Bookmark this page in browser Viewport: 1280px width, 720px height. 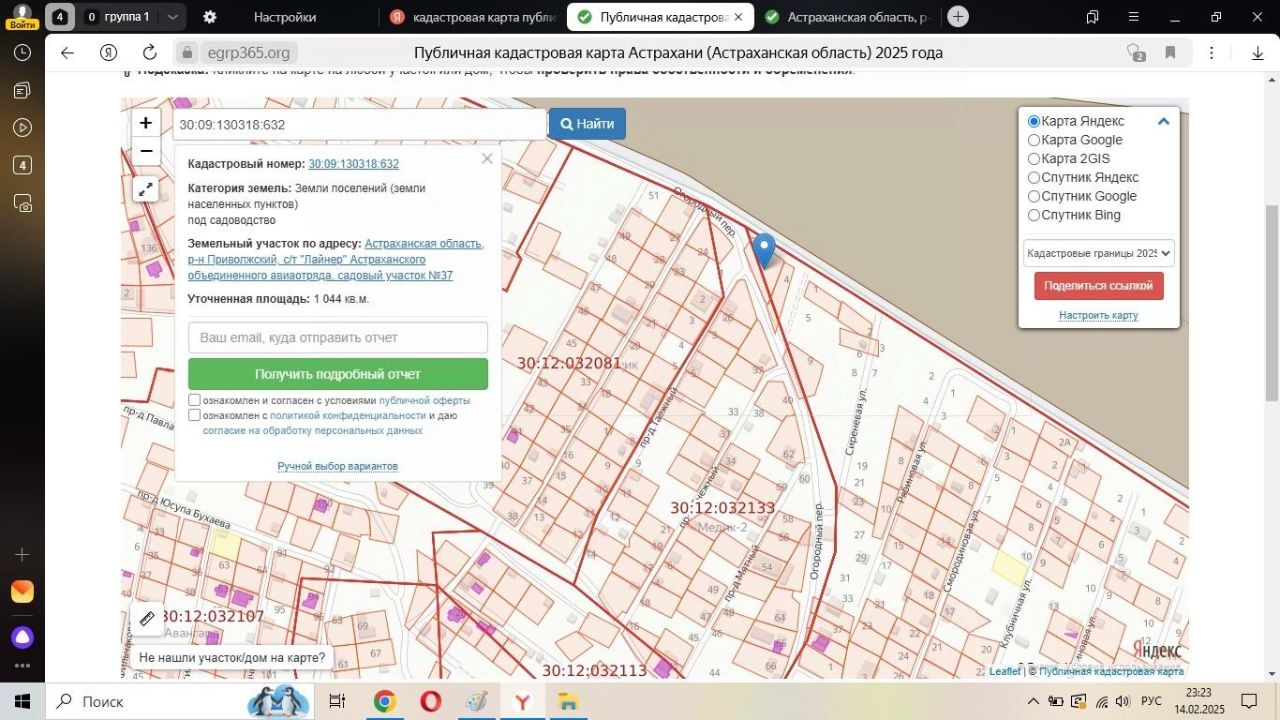pos(1170,53)
